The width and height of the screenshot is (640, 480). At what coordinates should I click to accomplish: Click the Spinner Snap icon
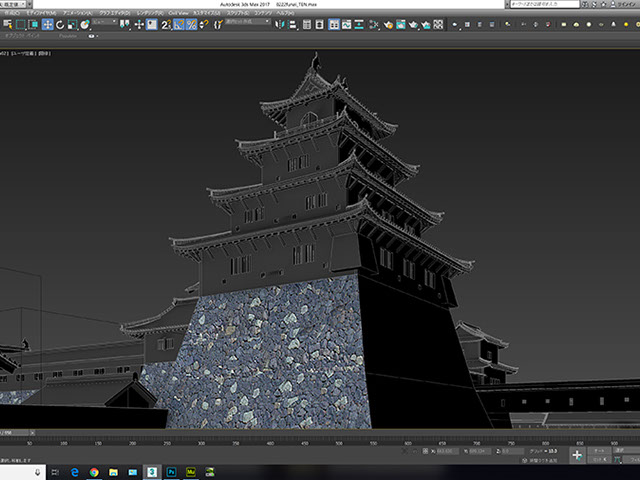click(x=204, y=24)
